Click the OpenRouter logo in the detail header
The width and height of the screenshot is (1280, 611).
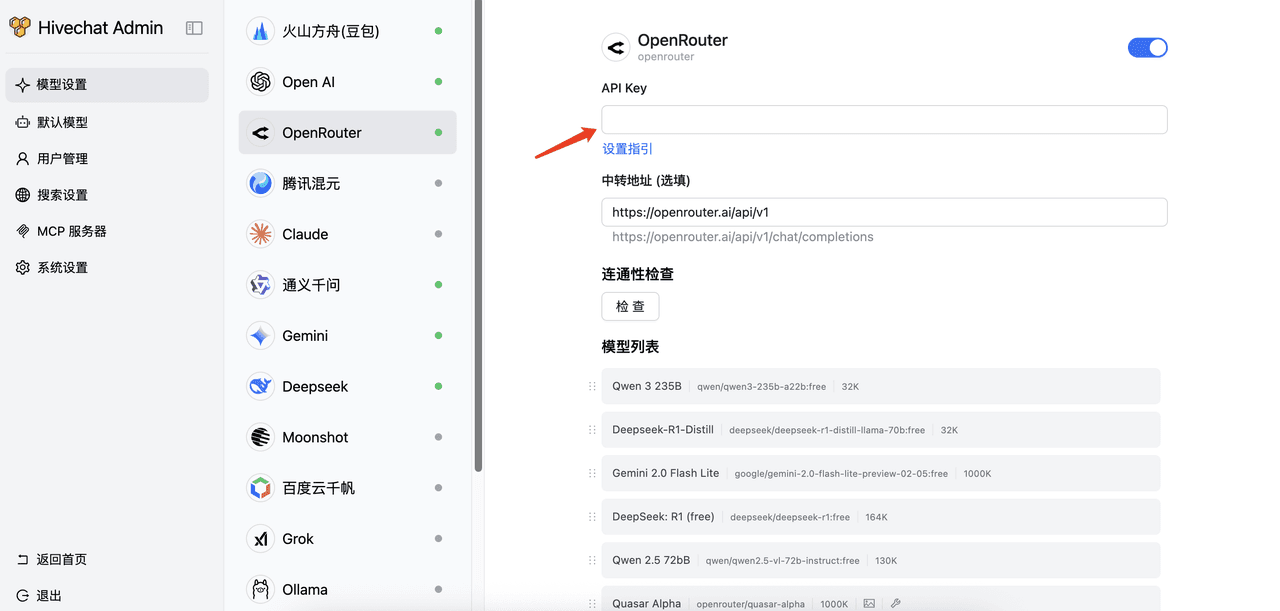tap(615, 47)
